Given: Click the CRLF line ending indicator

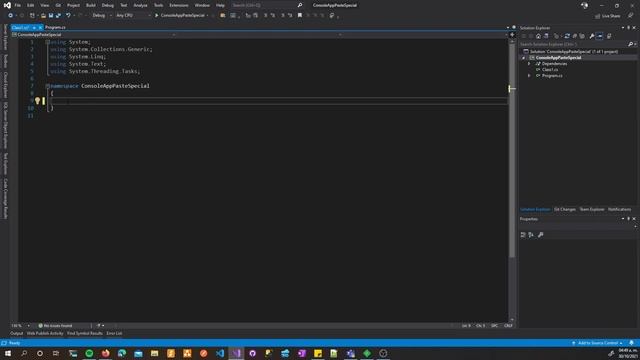Looking at the screenshot, I should (508, 326).
